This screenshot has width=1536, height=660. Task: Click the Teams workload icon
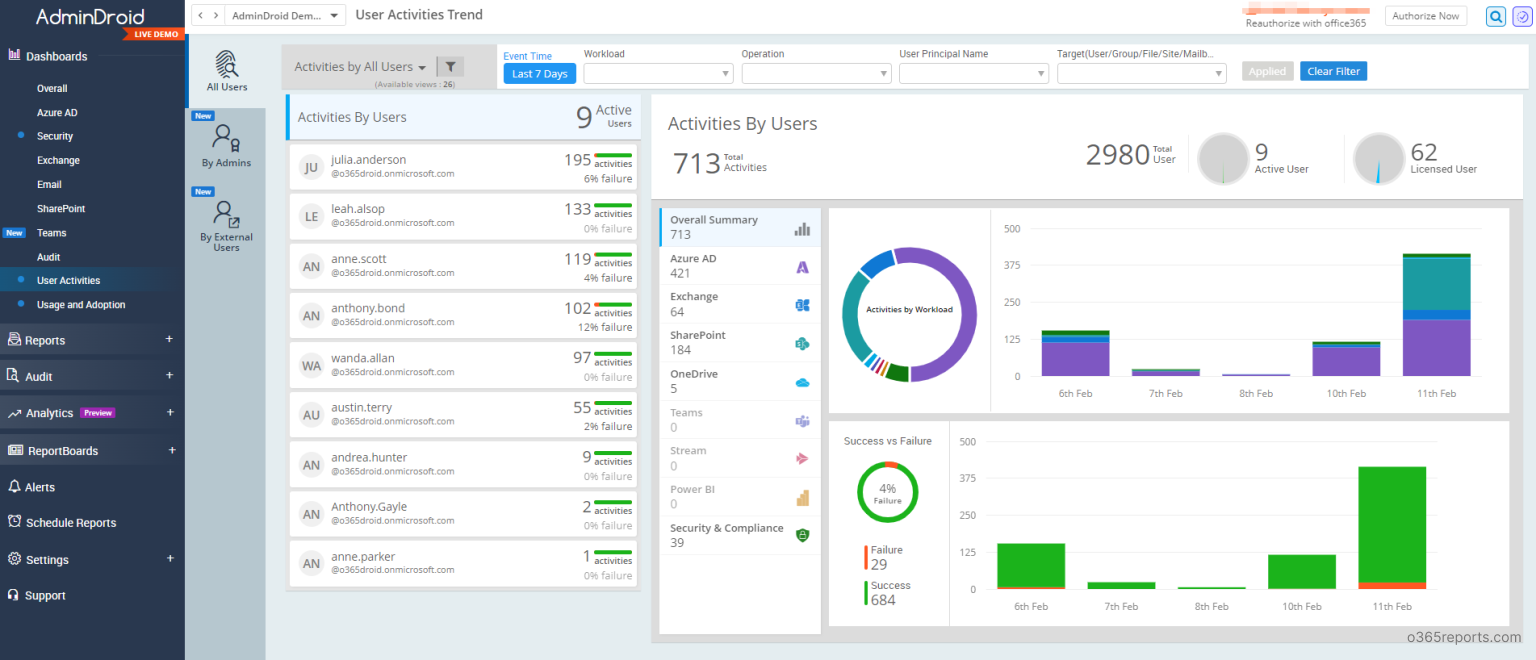[x=802, y=421]
